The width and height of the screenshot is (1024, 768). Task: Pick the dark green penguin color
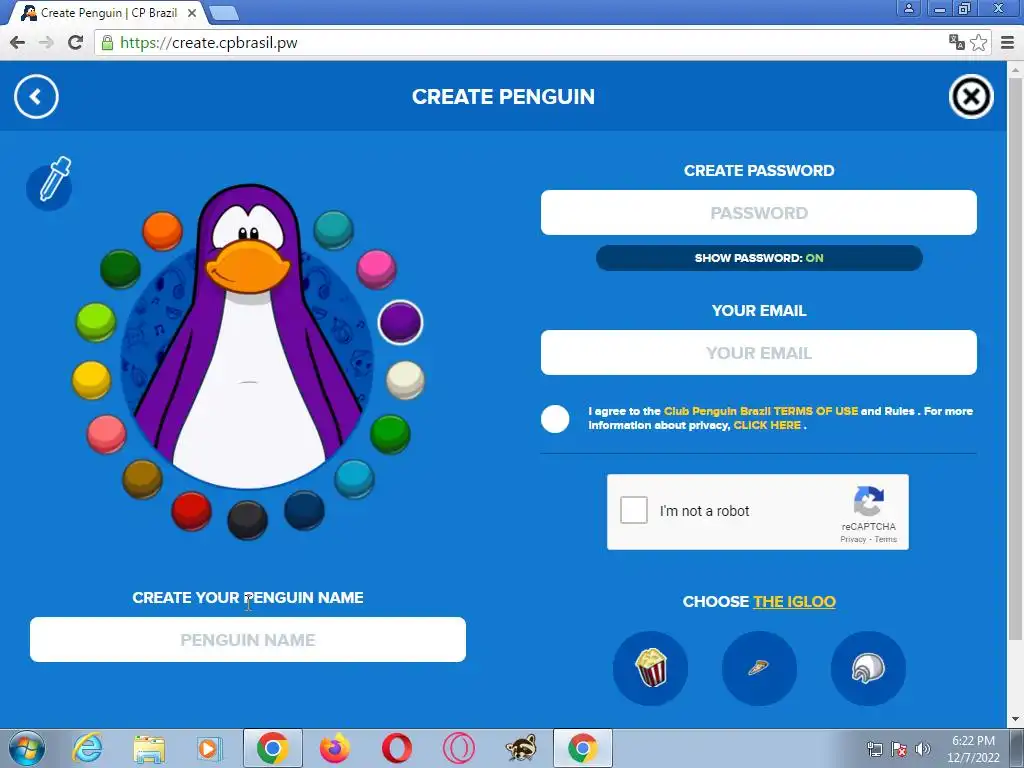click(x=120, y=268)
